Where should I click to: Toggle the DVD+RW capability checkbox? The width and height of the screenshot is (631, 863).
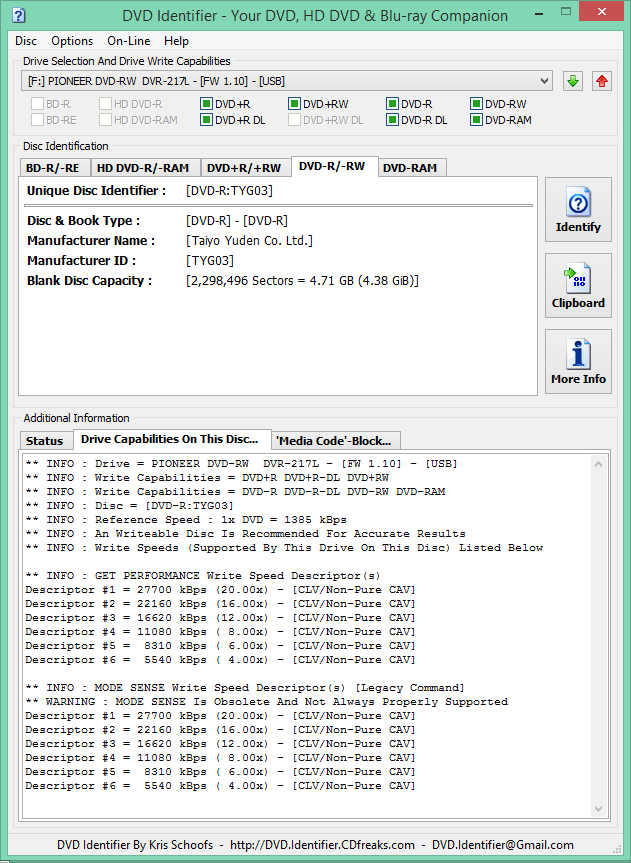tap(294, 103)
